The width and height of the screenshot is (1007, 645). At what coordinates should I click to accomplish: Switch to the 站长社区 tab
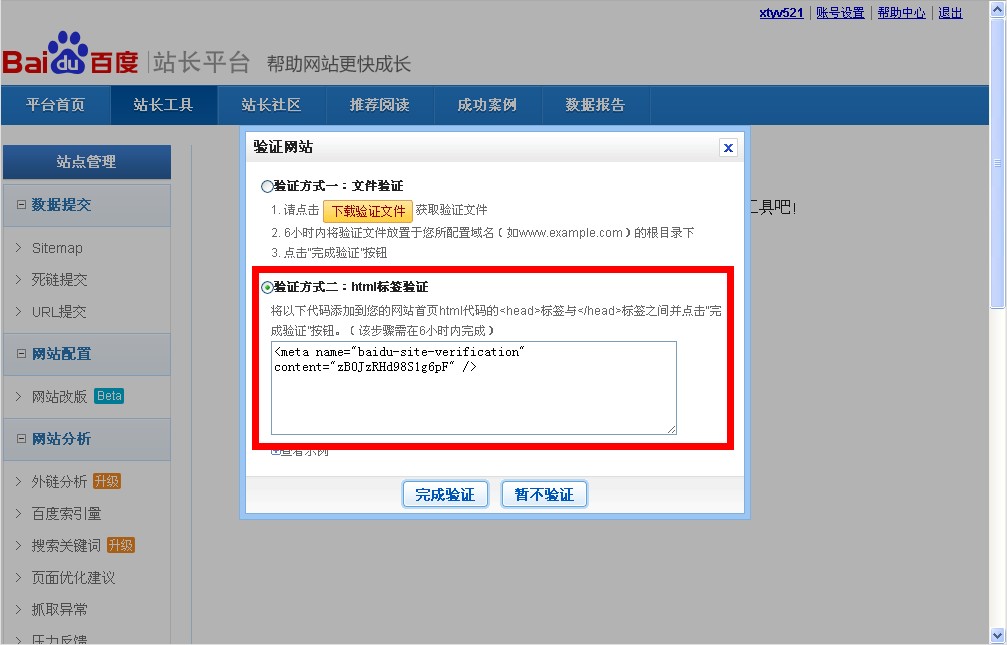click(270, 105)
